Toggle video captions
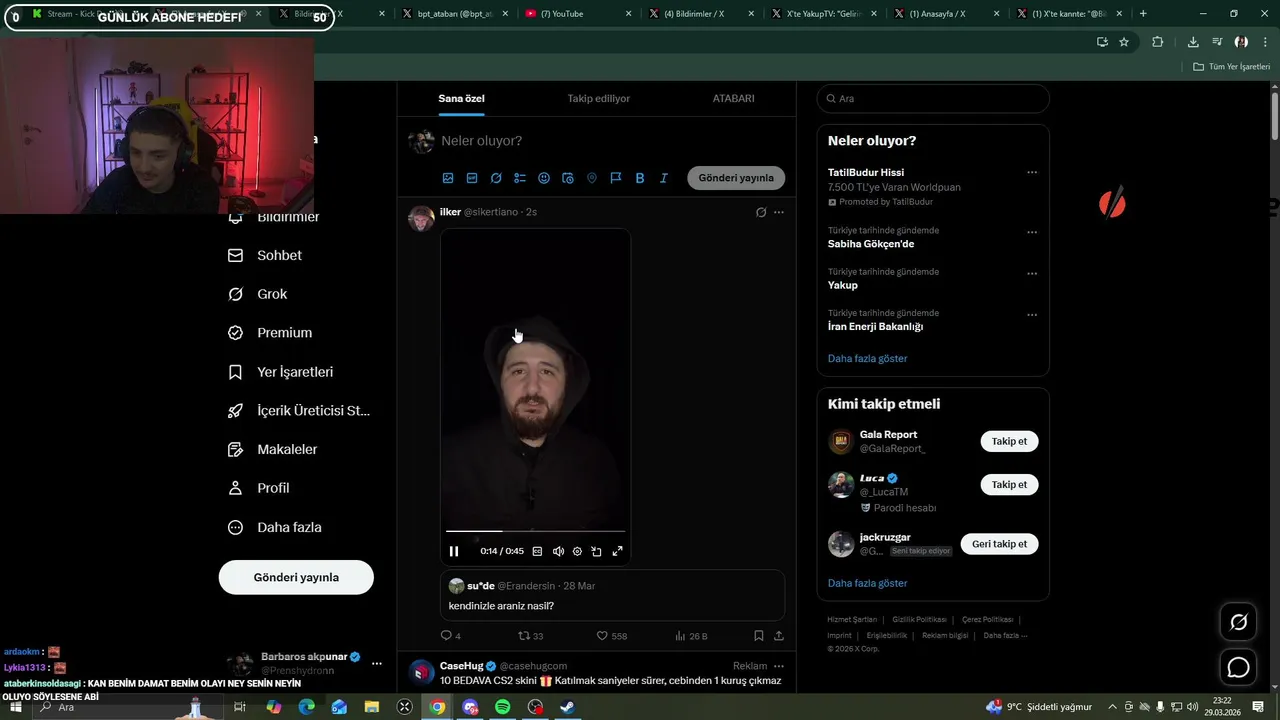 click(x=537, y=551)
